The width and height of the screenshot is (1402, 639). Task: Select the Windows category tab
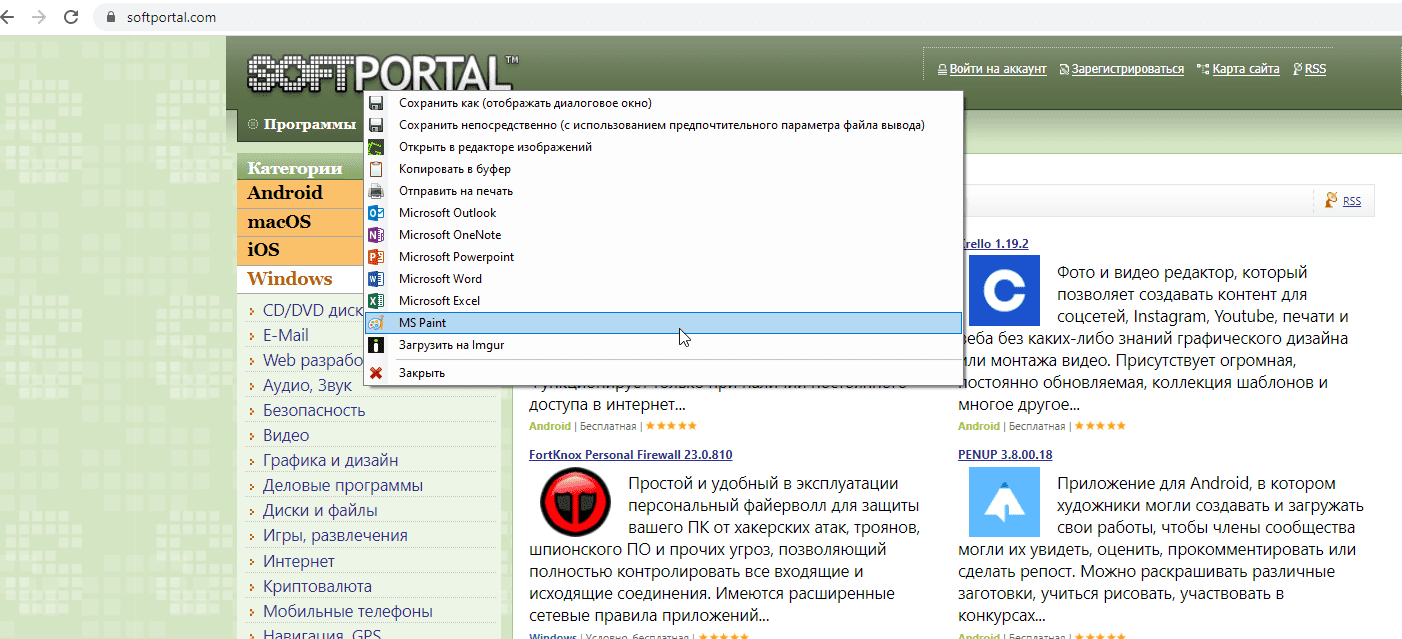(x=300, y=279)
